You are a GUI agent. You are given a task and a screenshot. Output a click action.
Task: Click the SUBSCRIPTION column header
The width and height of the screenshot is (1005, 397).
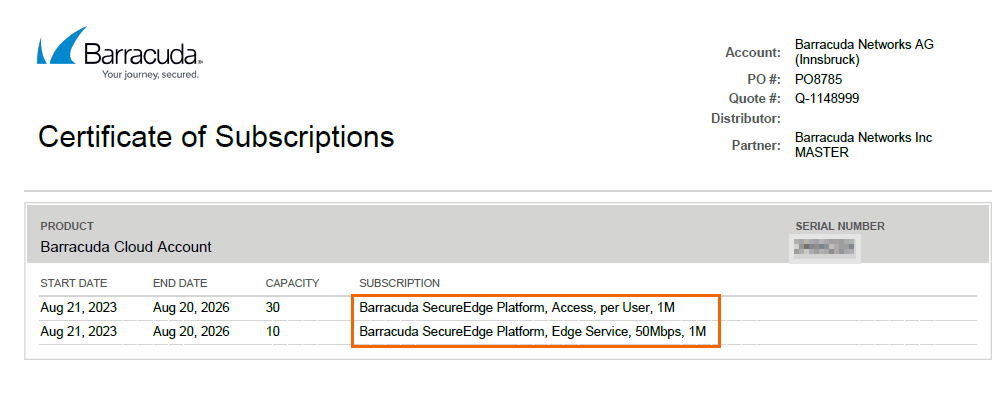point(399,283)
